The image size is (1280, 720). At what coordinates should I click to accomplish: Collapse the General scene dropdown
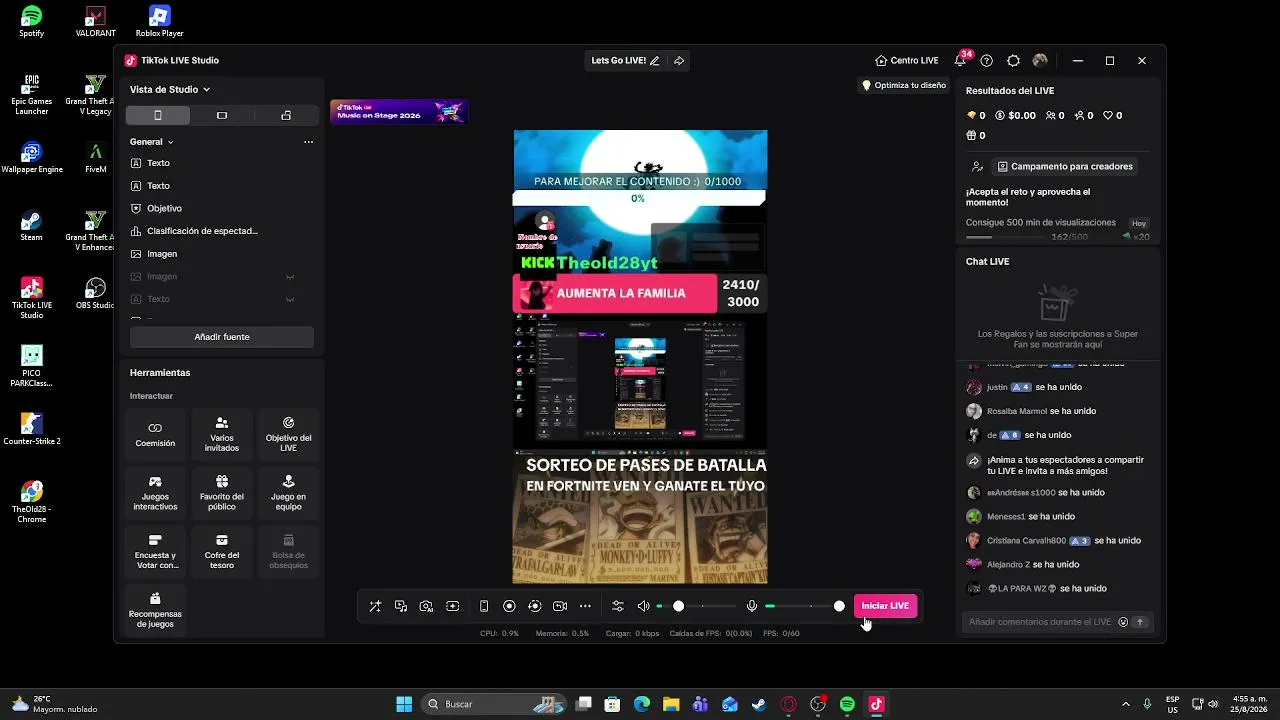pos(152,142)
